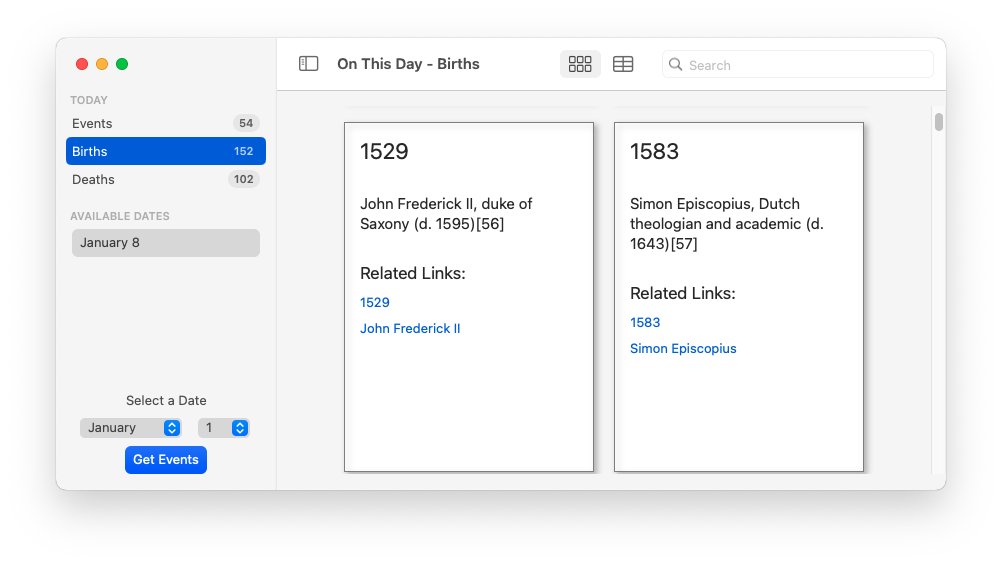Open the Events list
The width and height of the screenshot is (1002, 564).
(166, 123)
